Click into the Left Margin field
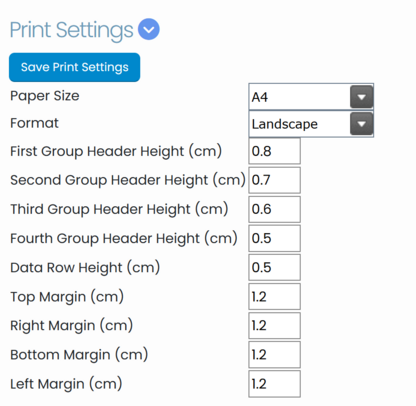Viewport: 416px width, 406px height. 274,384
